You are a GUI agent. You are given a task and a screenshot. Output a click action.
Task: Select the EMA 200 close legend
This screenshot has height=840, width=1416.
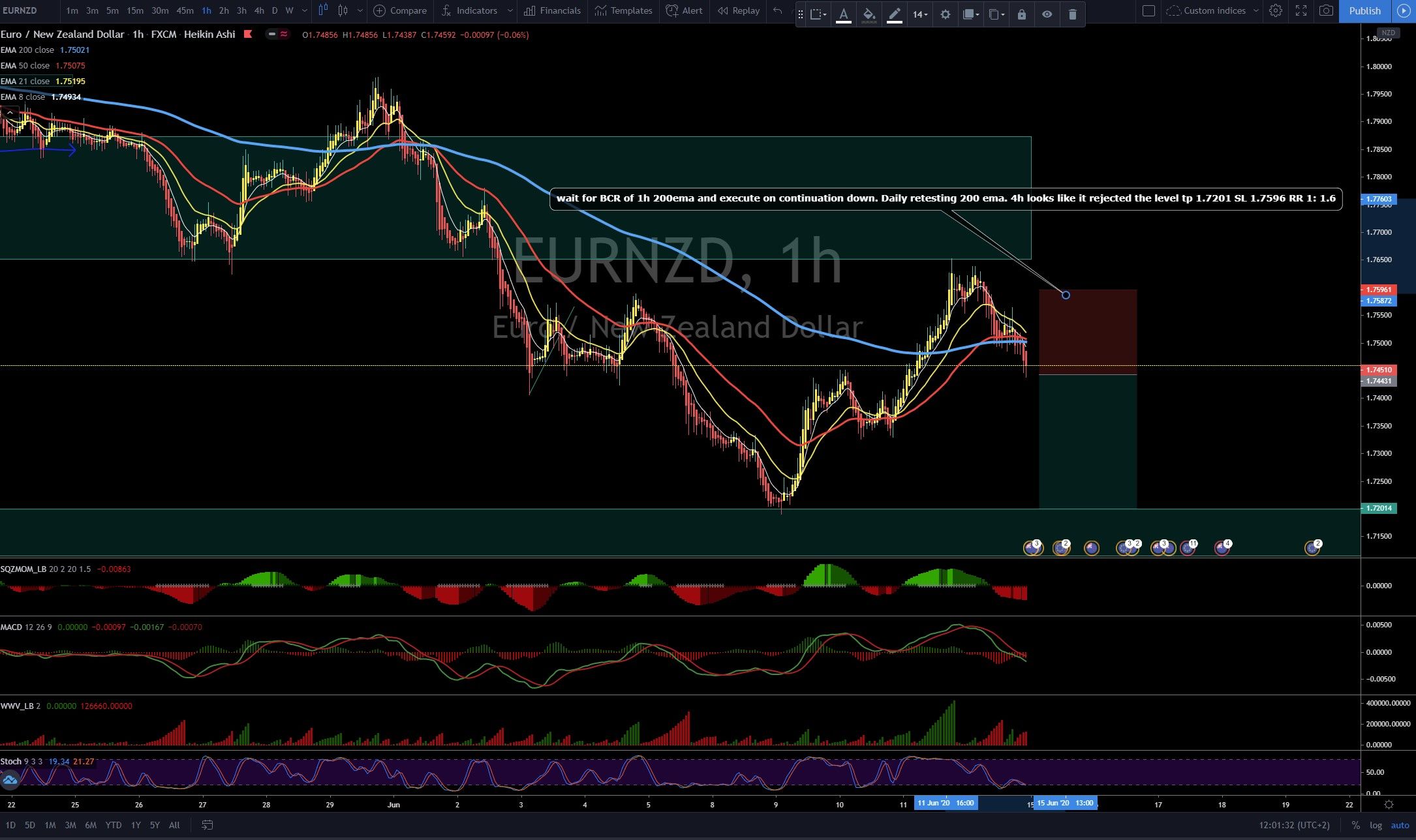click(27, 50)
